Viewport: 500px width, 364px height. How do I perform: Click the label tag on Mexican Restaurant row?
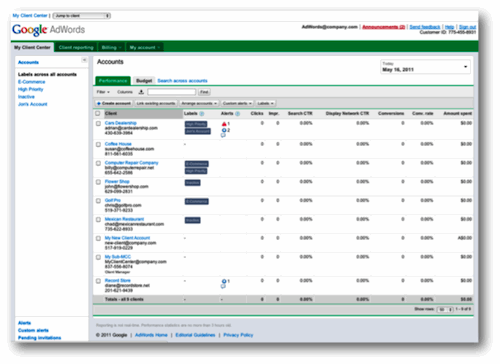pyautogui.click(x=193, y=220)
